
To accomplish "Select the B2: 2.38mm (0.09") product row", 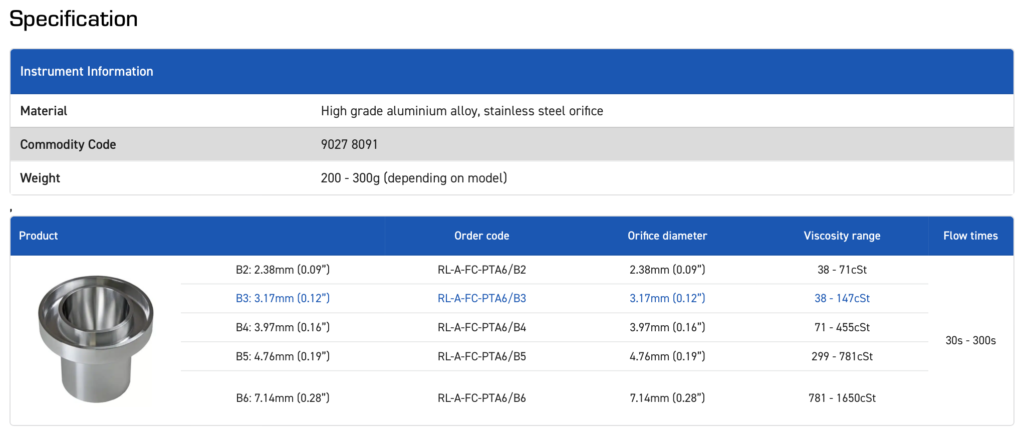I will [x=276, y=270].
